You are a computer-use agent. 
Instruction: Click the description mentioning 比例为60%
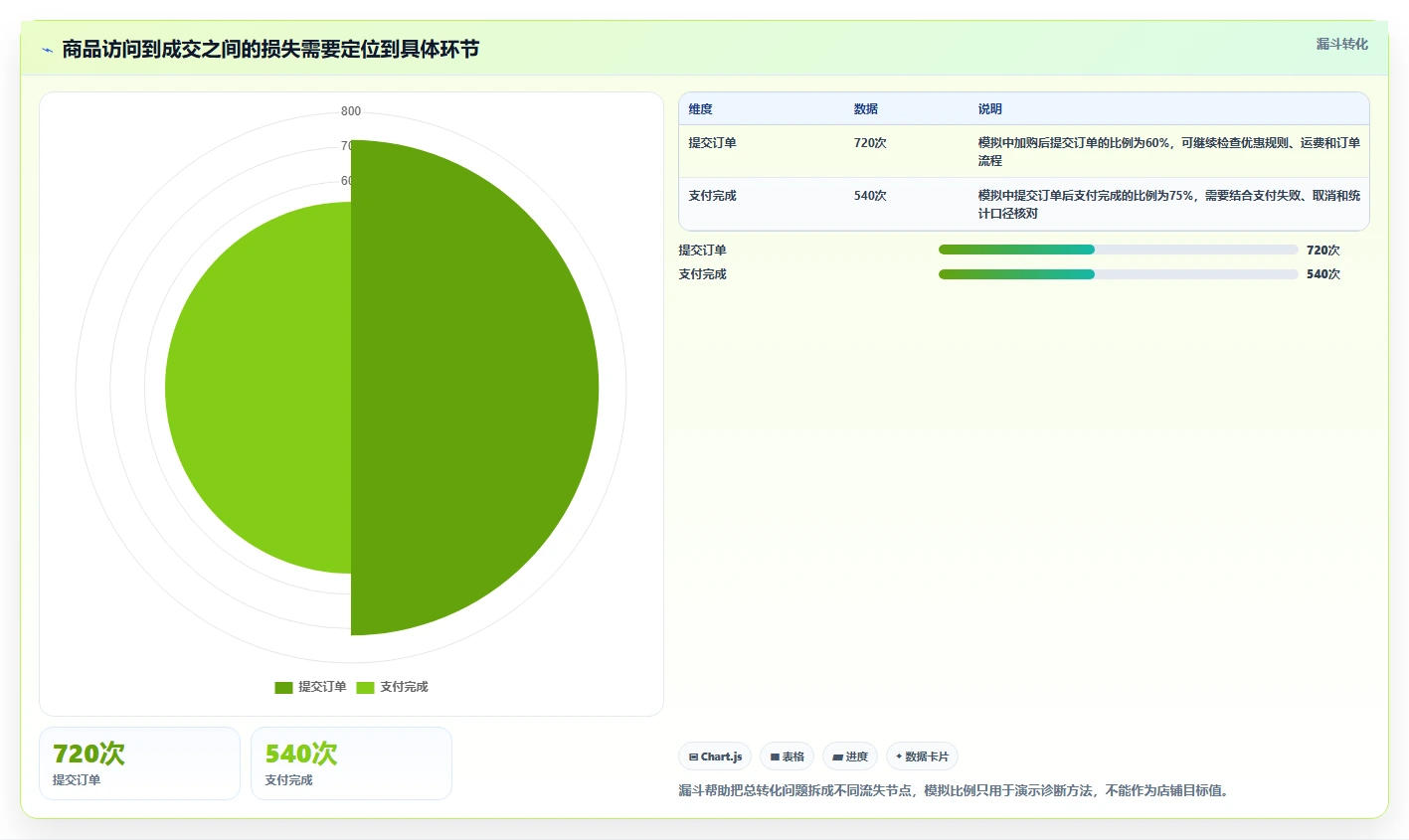(x=1168, y=152)
